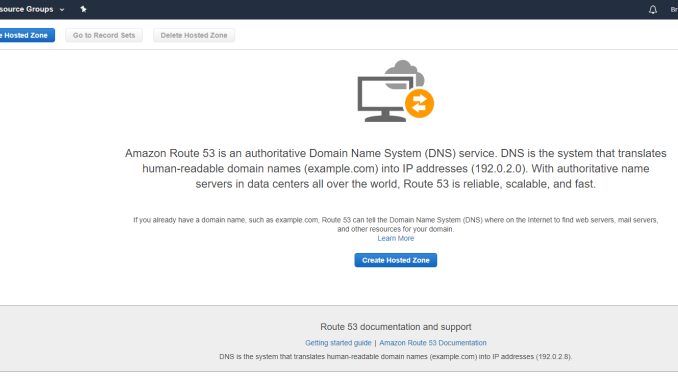Click the footer sentence 'DNS is the system that translates'
Screen dimensions: 678x381
[x=396, y=357]
